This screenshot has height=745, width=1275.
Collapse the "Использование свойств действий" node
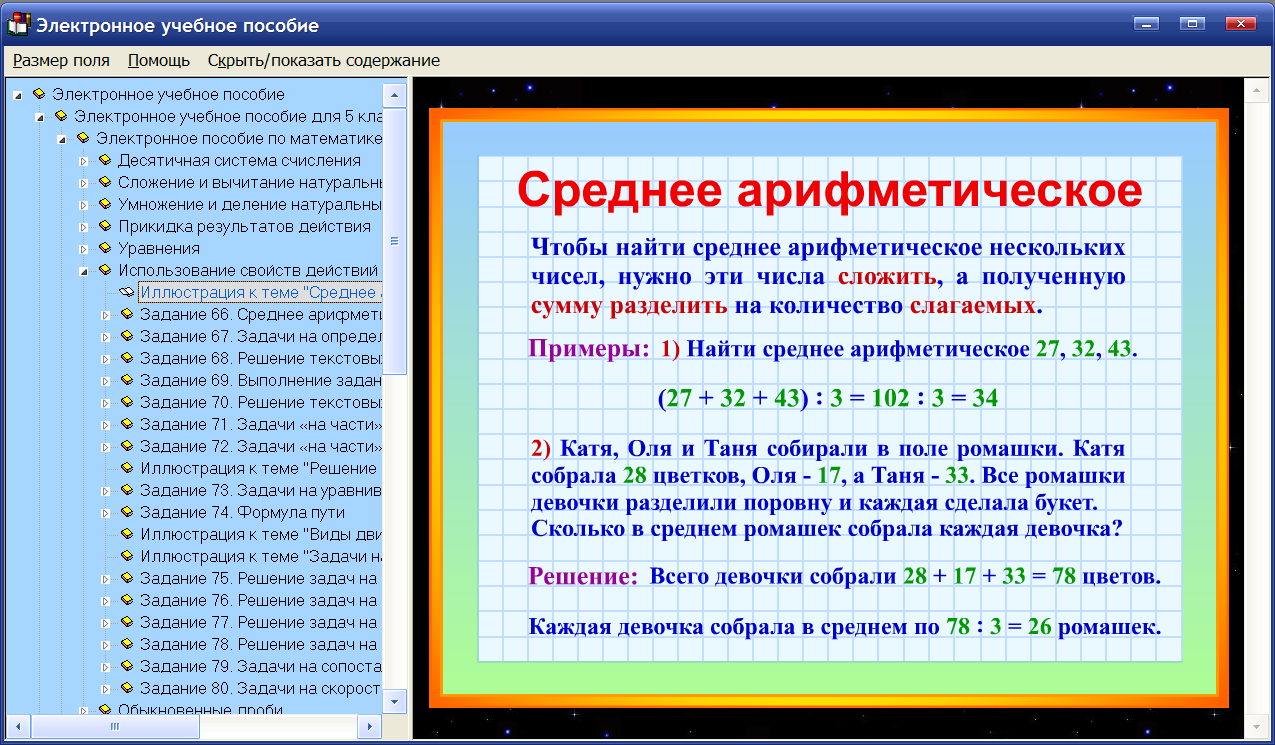coord(84,270)
